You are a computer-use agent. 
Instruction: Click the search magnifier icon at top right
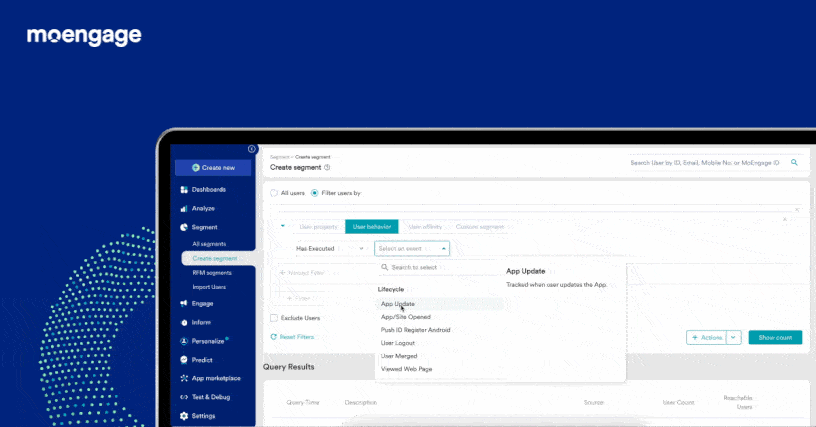tap(794, 163)
